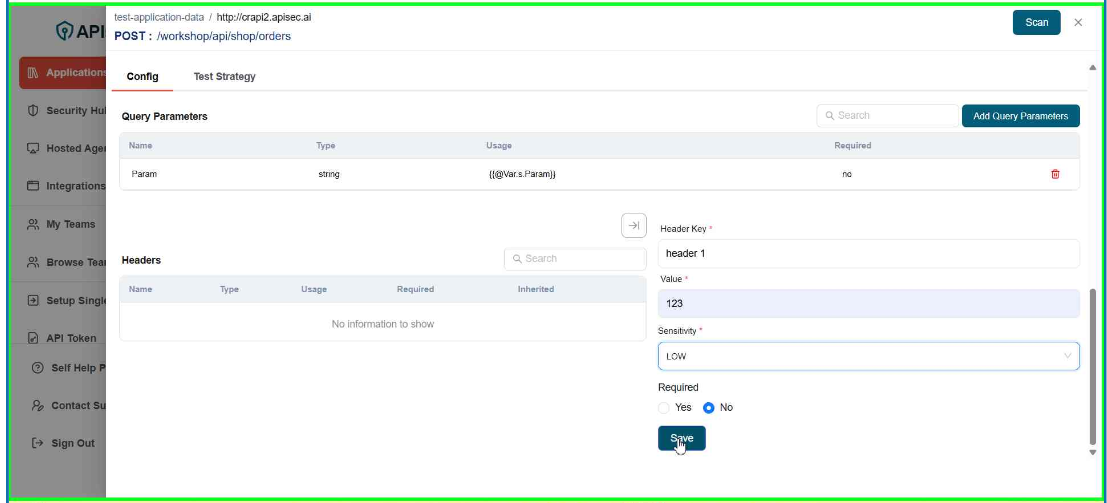This screenshot has width=1107, height=503.
Task: Open the Config tab
Action: pos(142,77)
